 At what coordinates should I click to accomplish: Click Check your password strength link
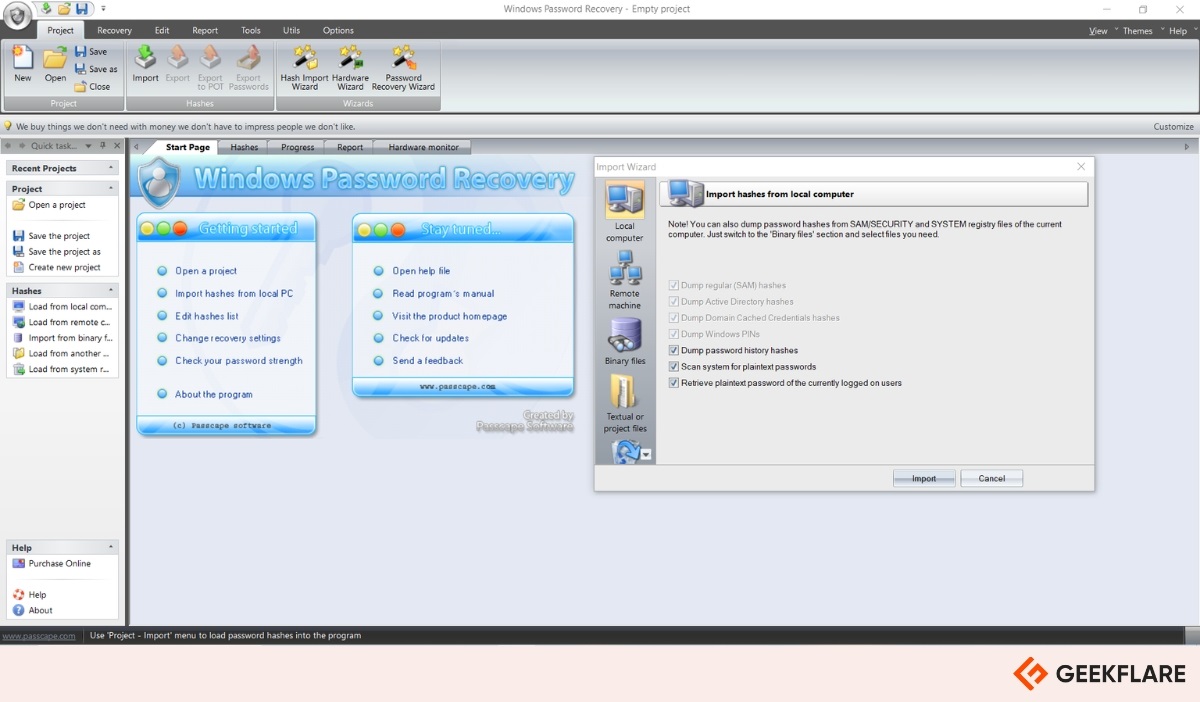[x=238, y=360]
